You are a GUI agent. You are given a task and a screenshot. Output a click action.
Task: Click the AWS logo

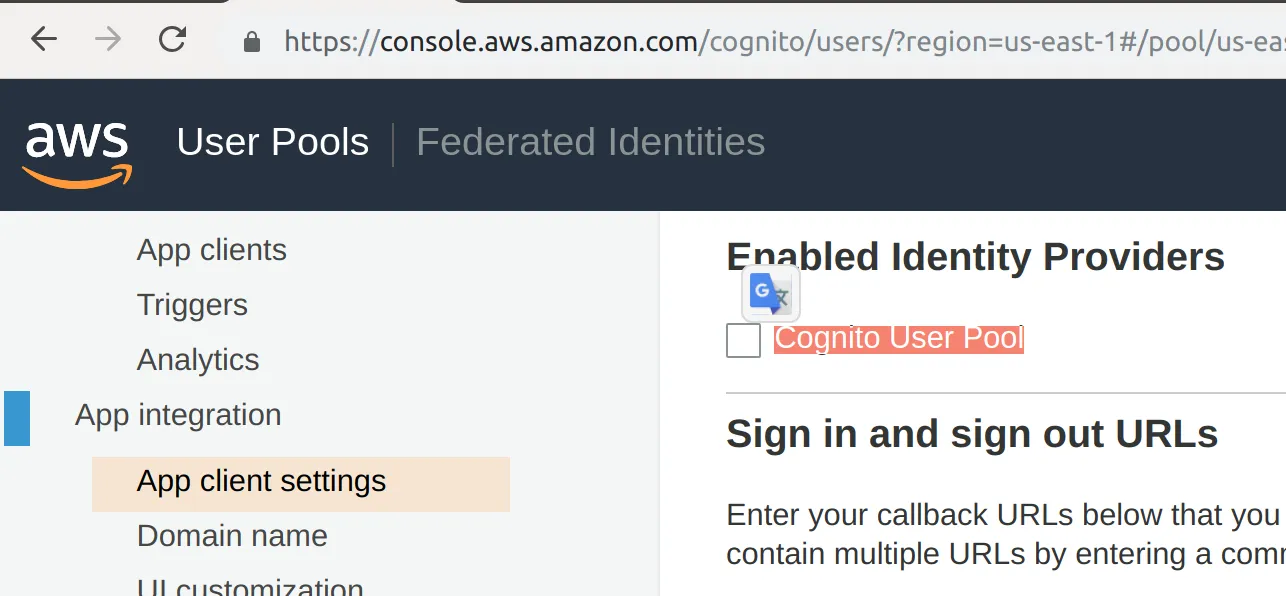tap(78, 153)
